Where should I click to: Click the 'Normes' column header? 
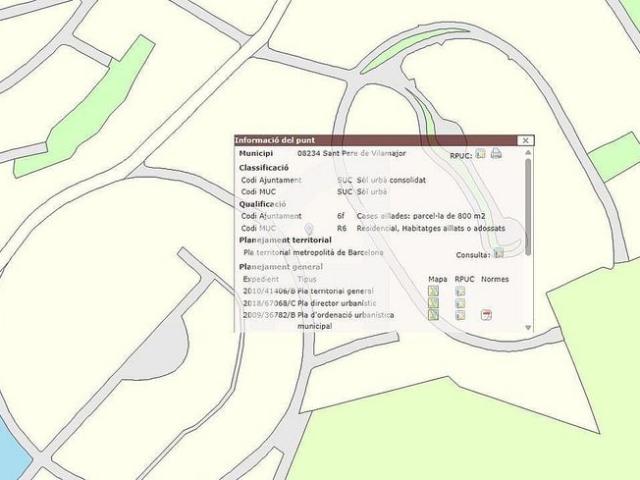tap(495, 279)
